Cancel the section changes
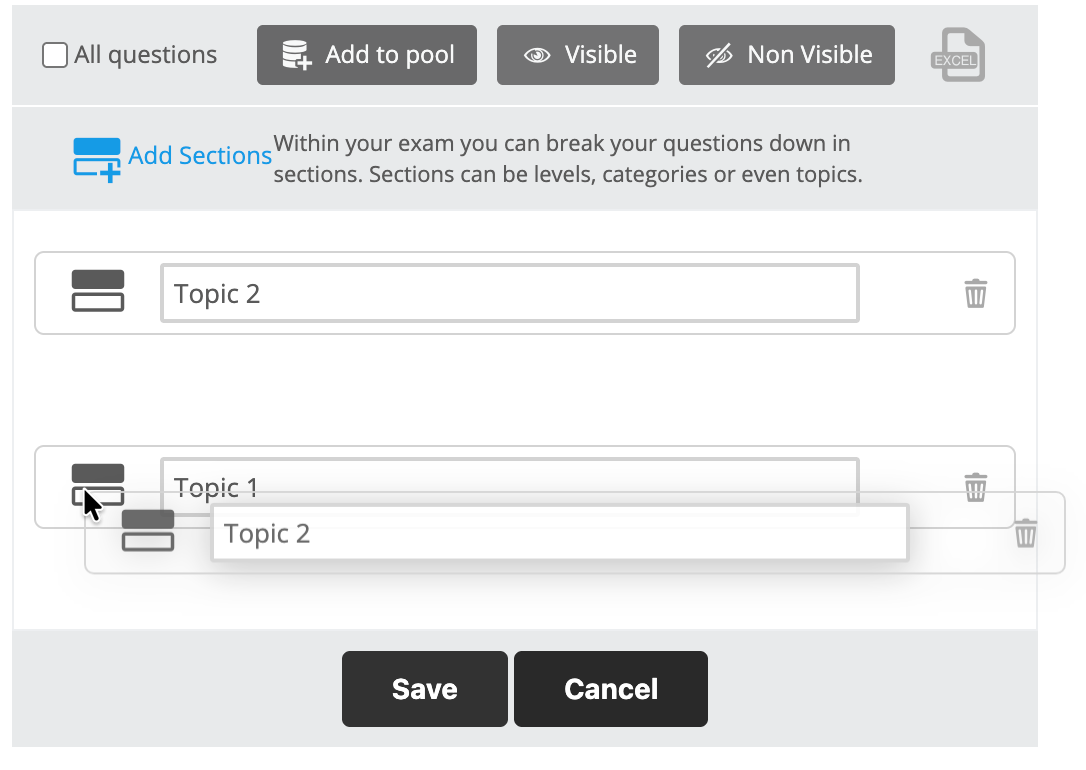Screen dimensions: 1086x770 tap(610, 688)
